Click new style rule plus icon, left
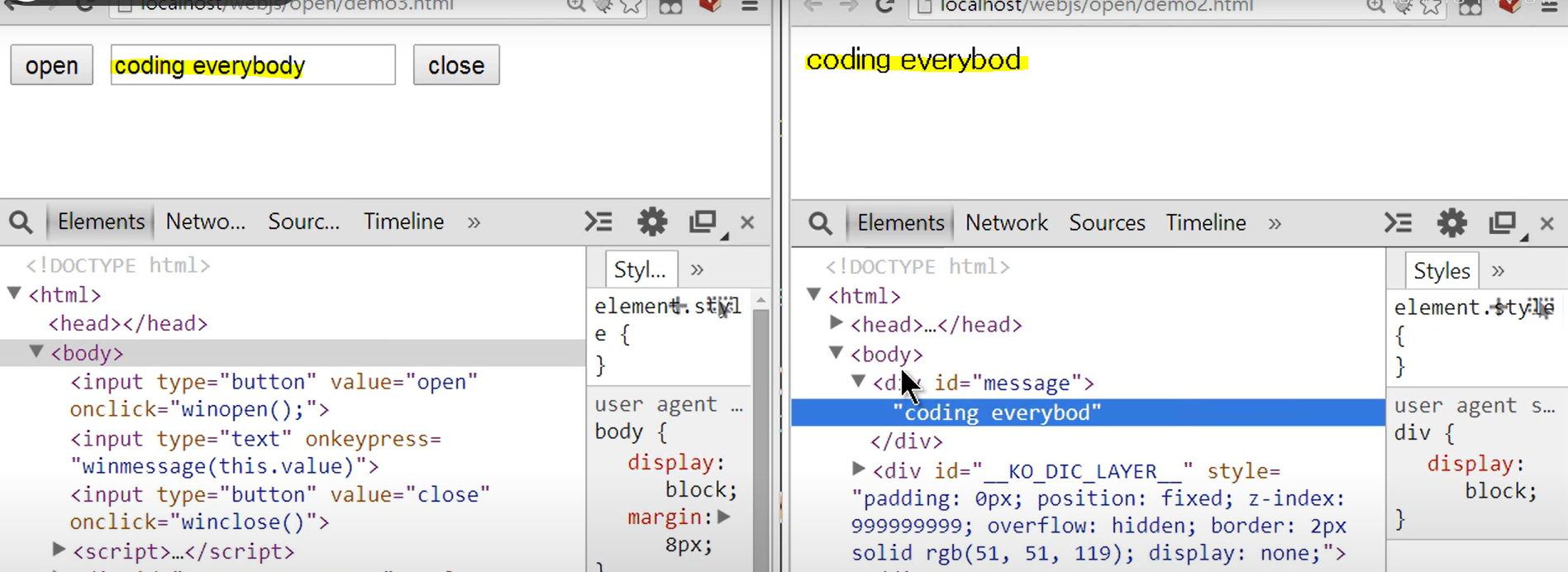The image size is (1568, 572). (x=678, y=306)
